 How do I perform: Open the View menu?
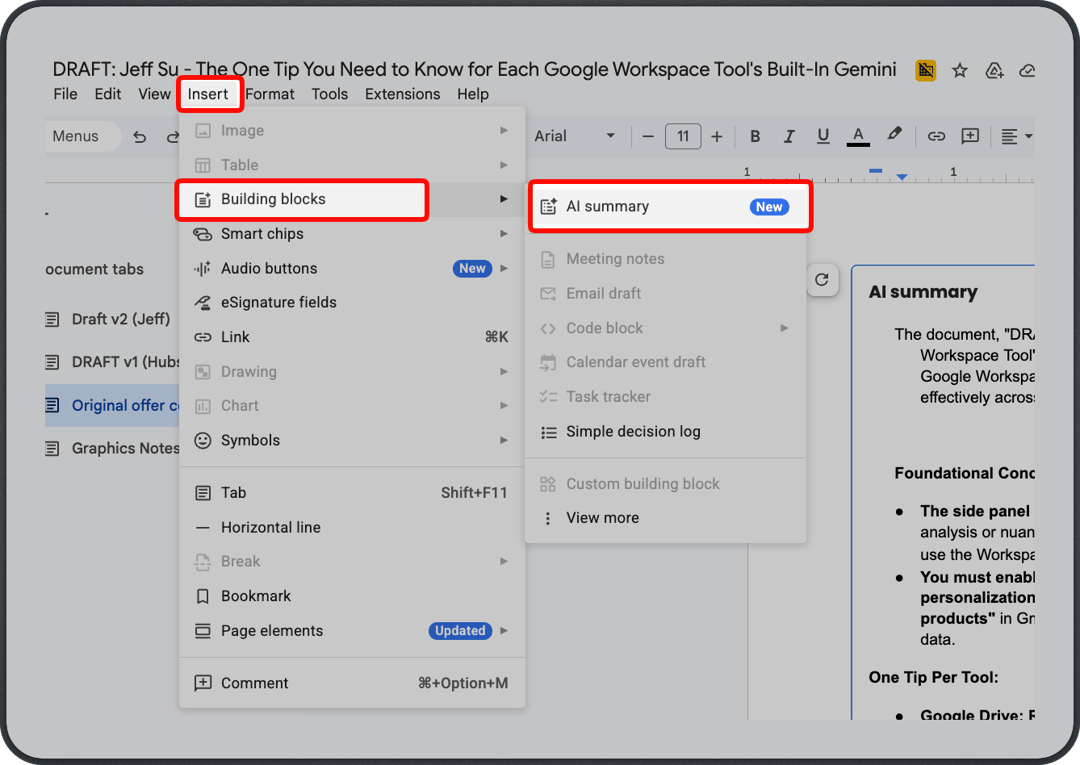point(154,94)
